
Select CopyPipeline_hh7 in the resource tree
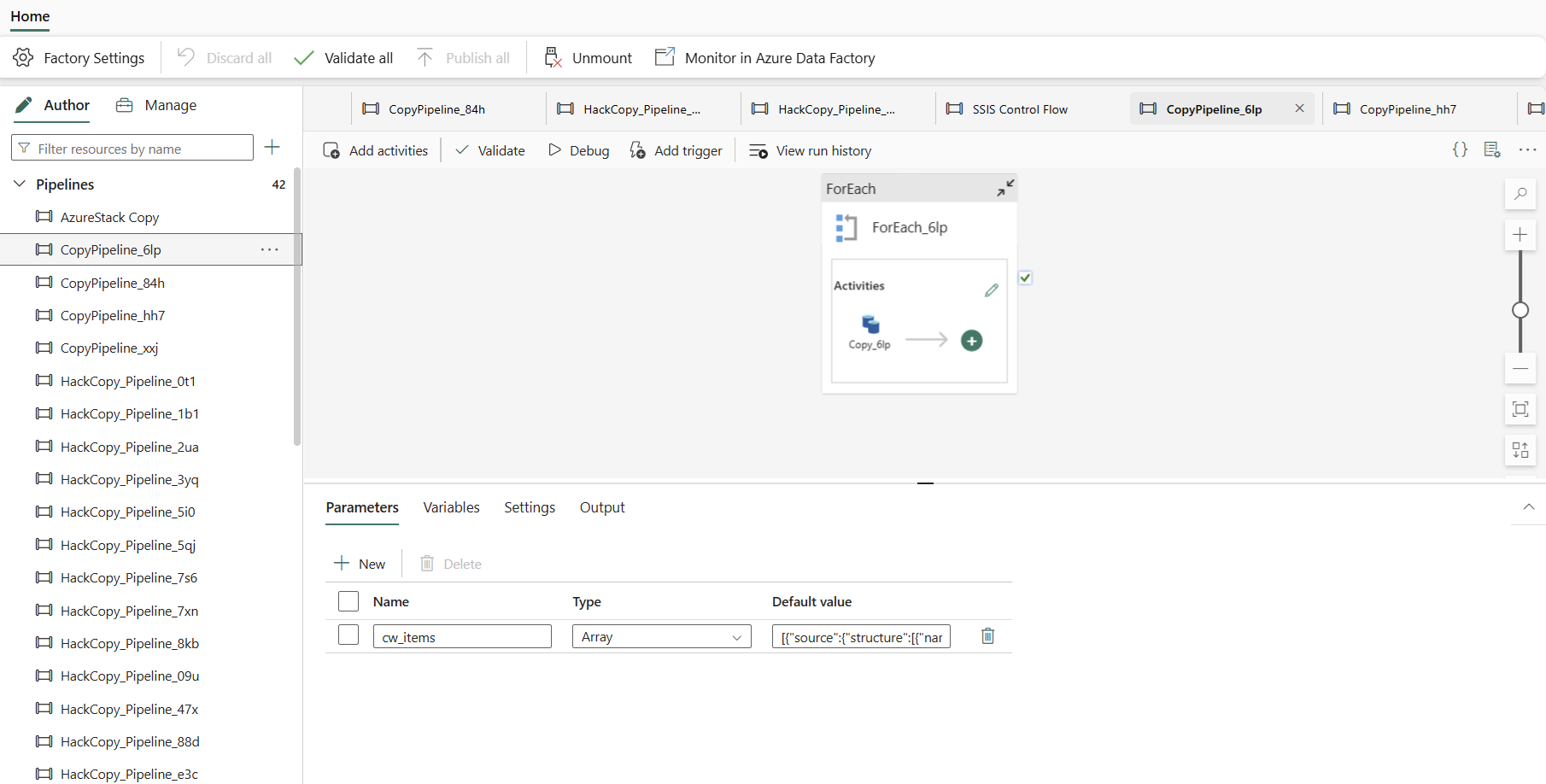point(112,315)
